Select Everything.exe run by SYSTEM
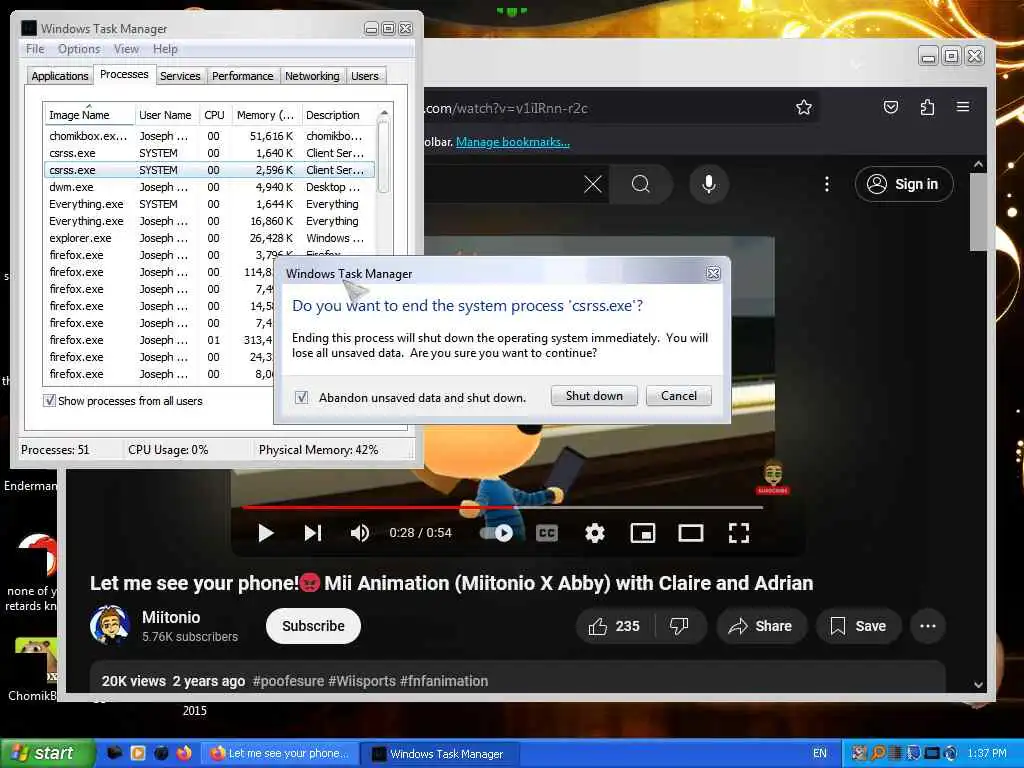The width and height of the screenshot is (1024, 768). 209,204
